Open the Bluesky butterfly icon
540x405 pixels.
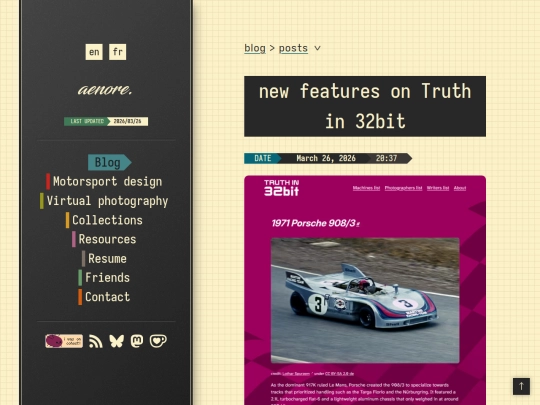[x=116, y=341]
